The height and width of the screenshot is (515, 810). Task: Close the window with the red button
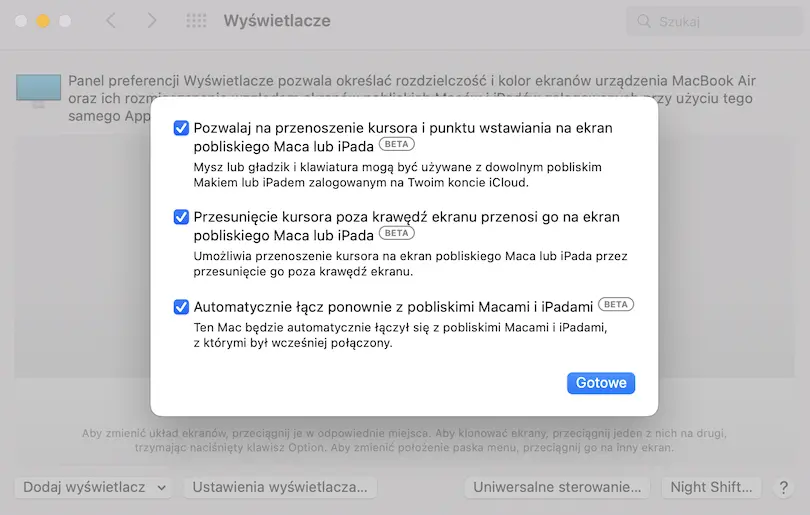(x=21, y=21)
